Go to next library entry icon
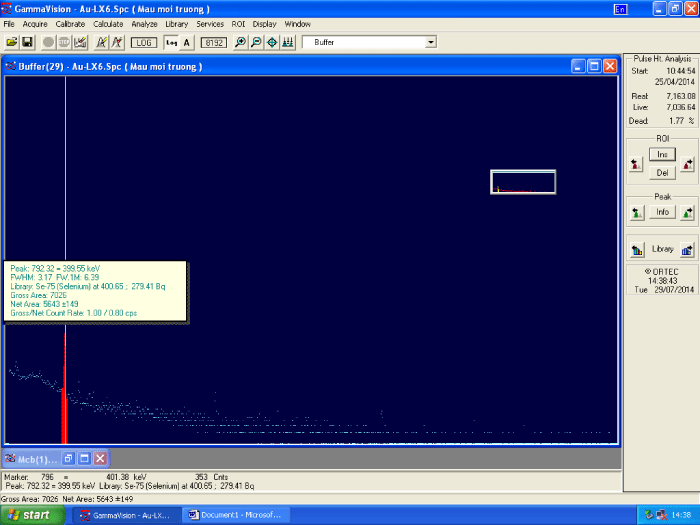700x525 pixels. (687, 250)
